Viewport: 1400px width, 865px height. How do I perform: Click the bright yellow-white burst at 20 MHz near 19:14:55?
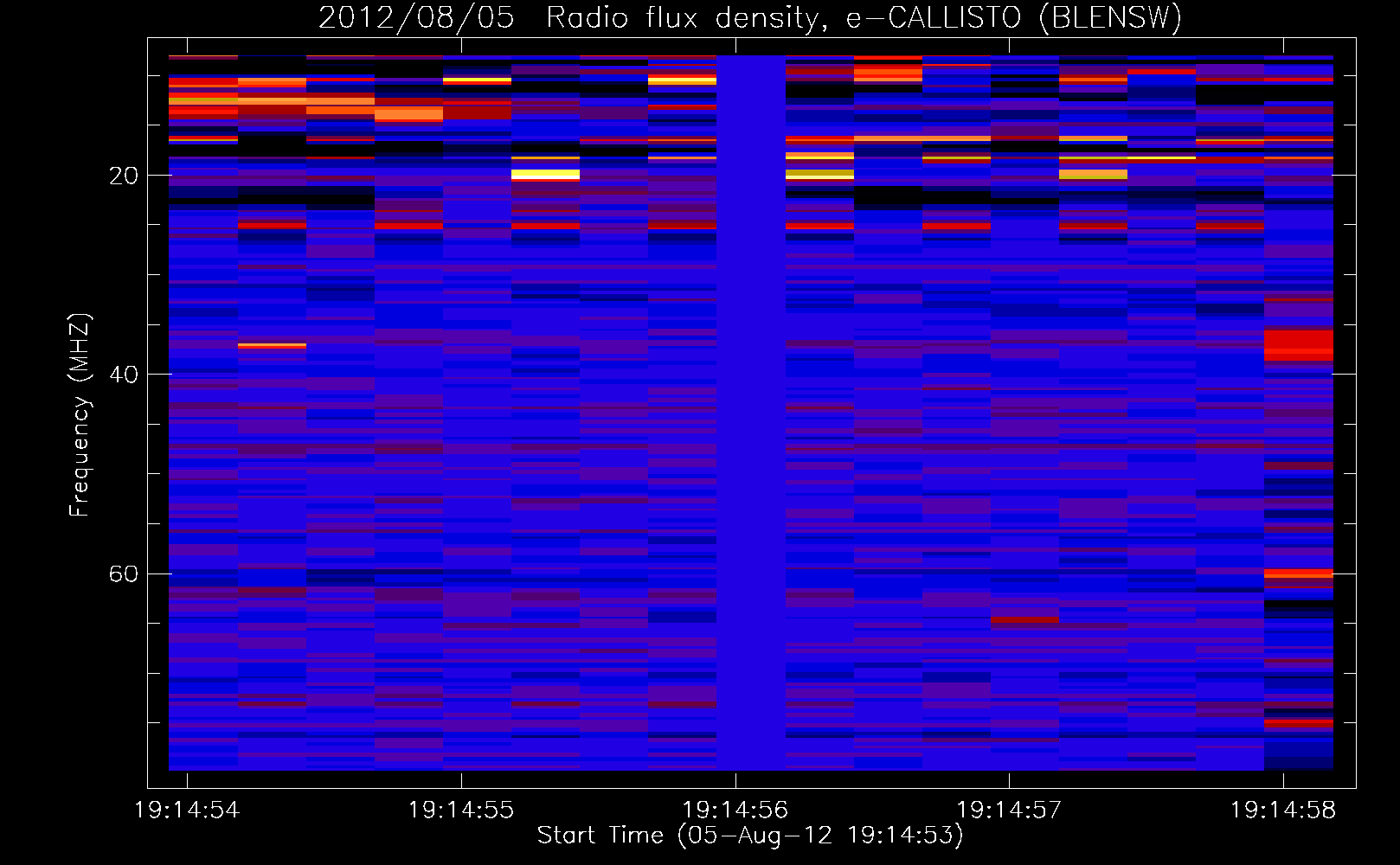545,174
